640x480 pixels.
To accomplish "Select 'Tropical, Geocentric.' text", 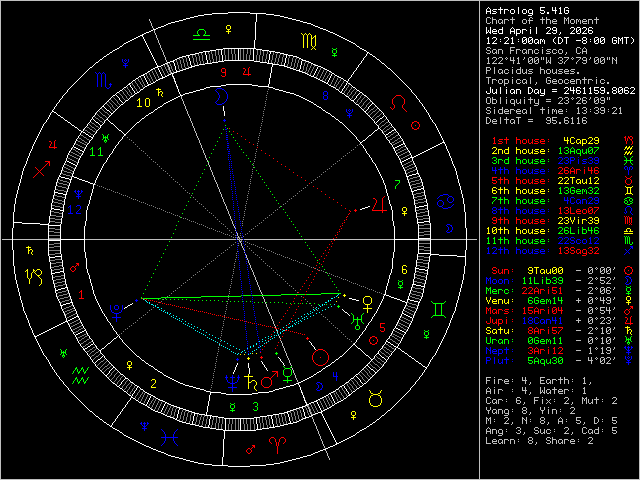I will (x=548, y=81).
